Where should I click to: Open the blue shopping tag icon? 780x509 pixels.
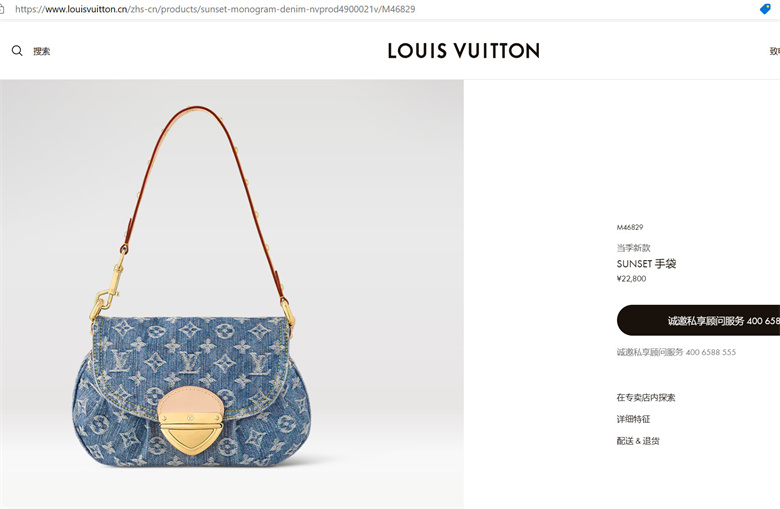tap(766, 8)
